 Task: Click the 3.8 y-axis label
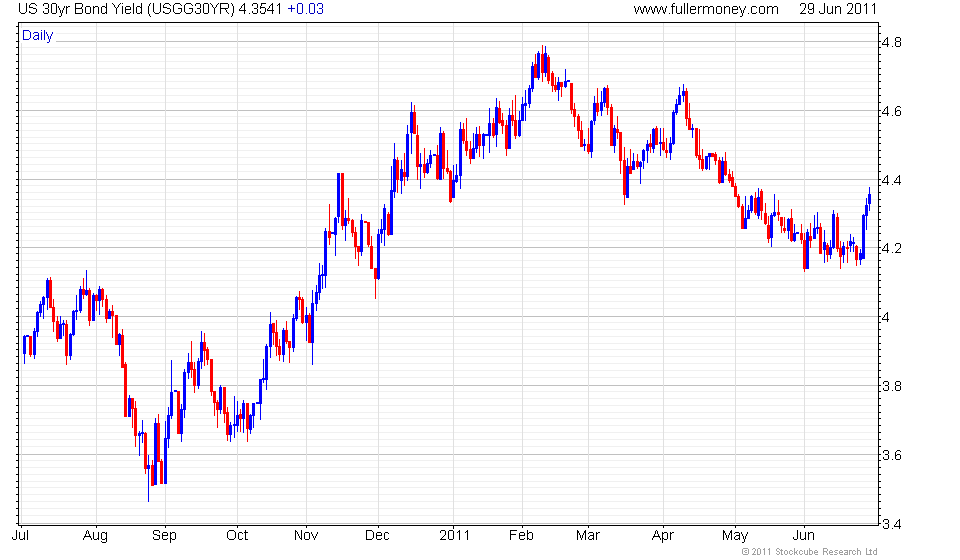pos(891,386)
